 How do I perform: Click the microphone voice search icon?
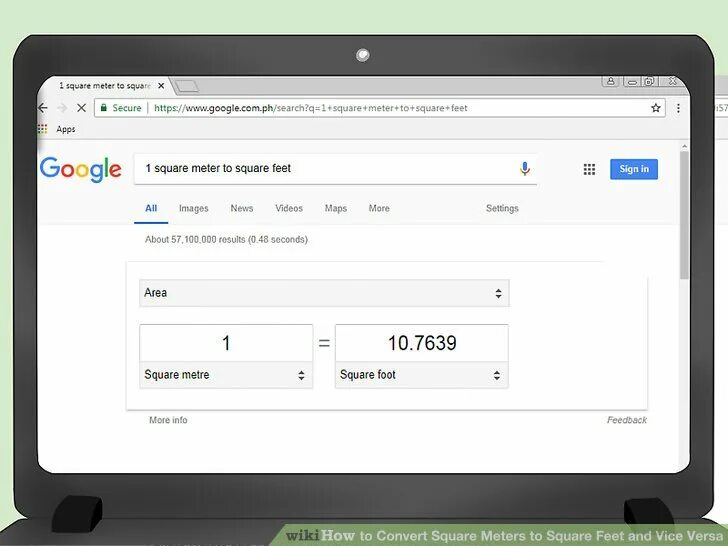525,169
